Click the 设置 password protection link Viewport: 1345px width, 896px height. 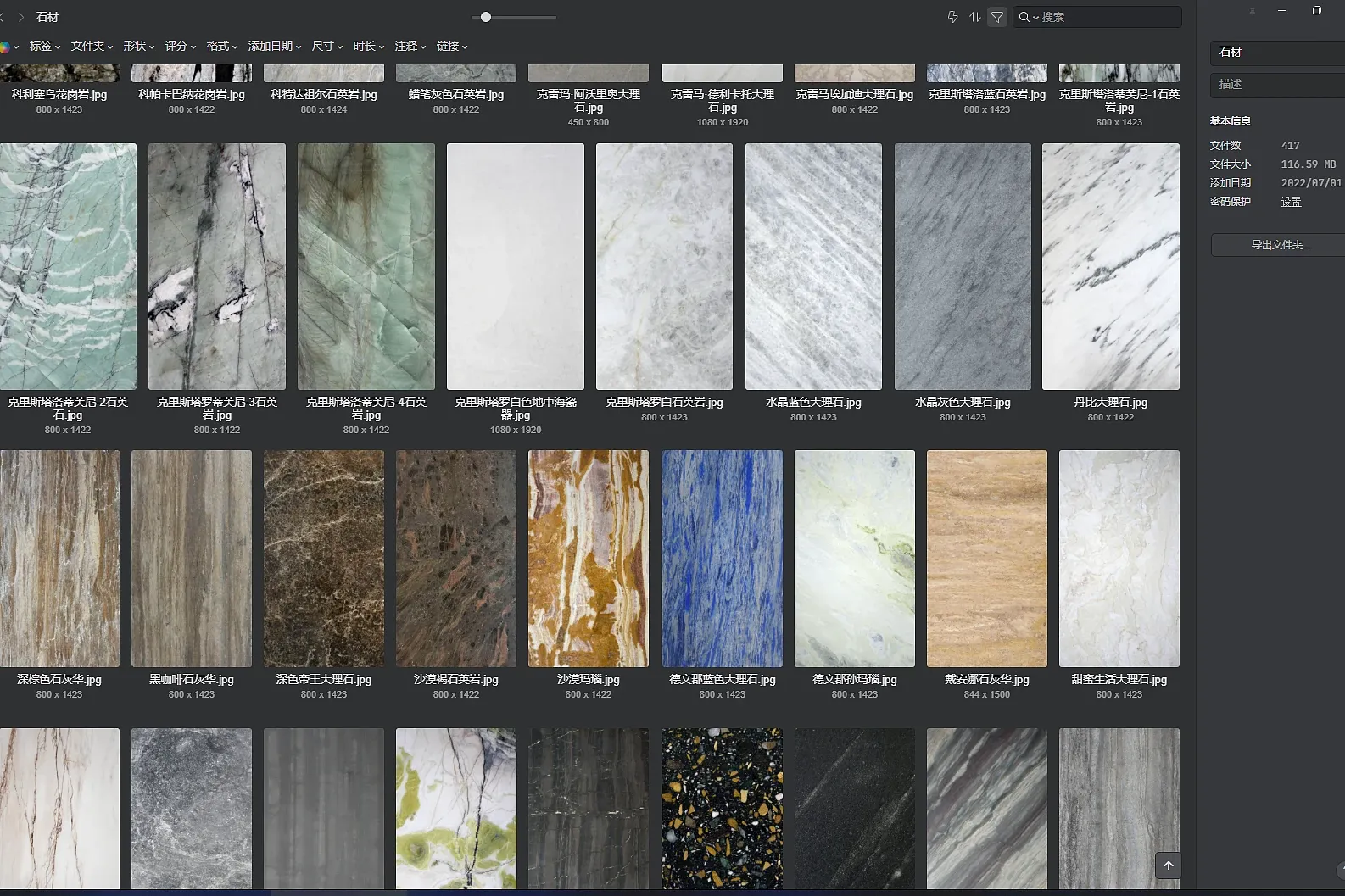[1291, 202]
